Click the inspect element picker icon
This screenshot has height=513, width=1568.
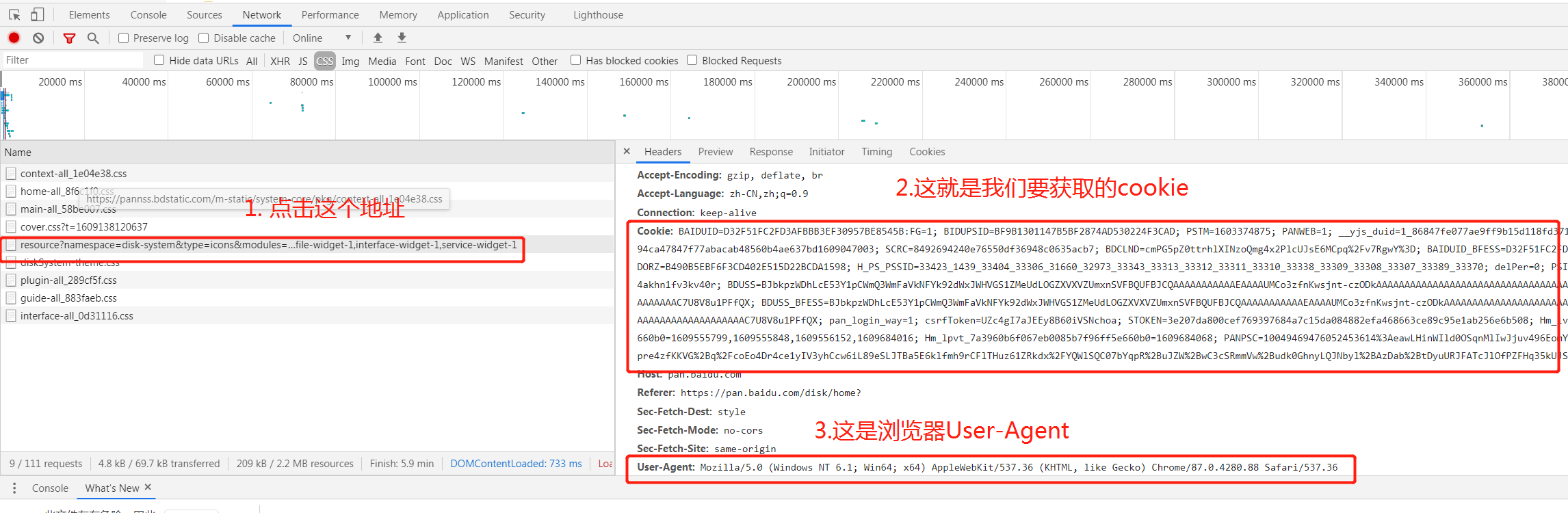14,14
